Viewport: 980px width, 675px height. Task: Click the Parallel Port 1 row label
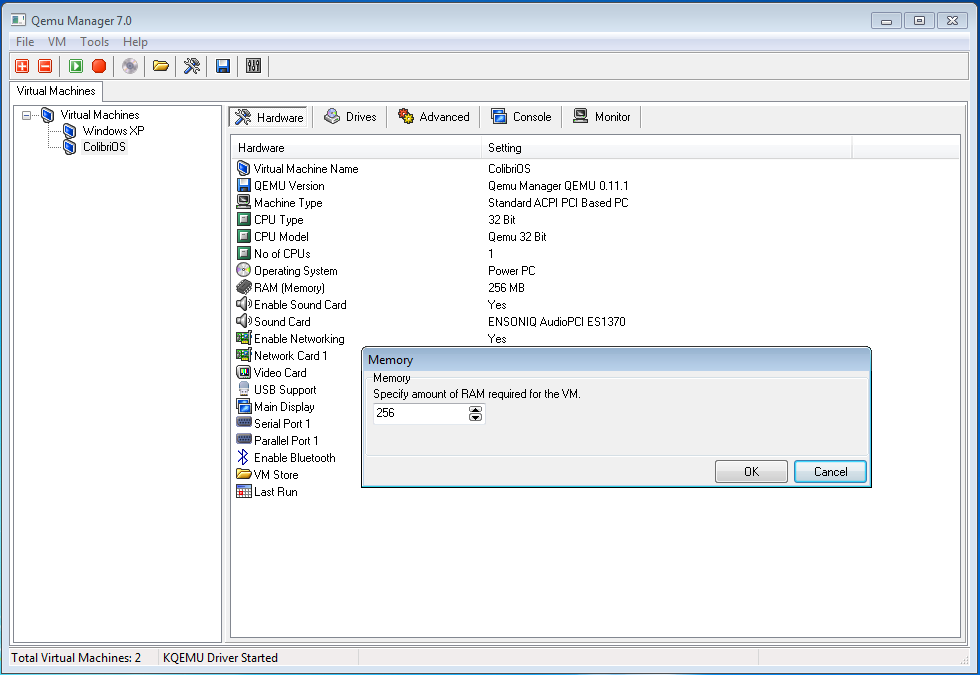[x=286, y=441]
